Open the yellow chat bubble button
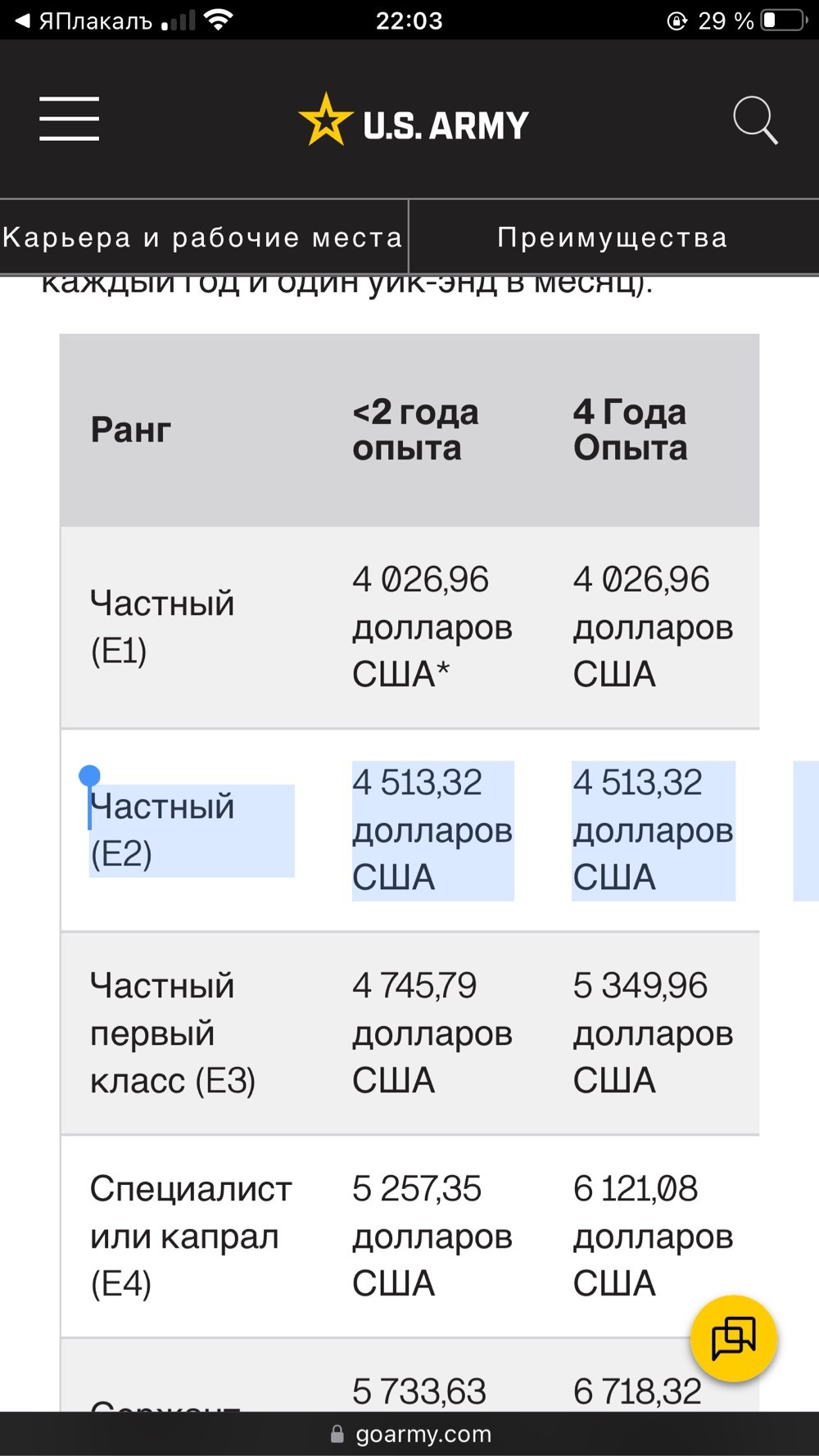This screenshot has width=819, height=1456. coord(734,1339)
